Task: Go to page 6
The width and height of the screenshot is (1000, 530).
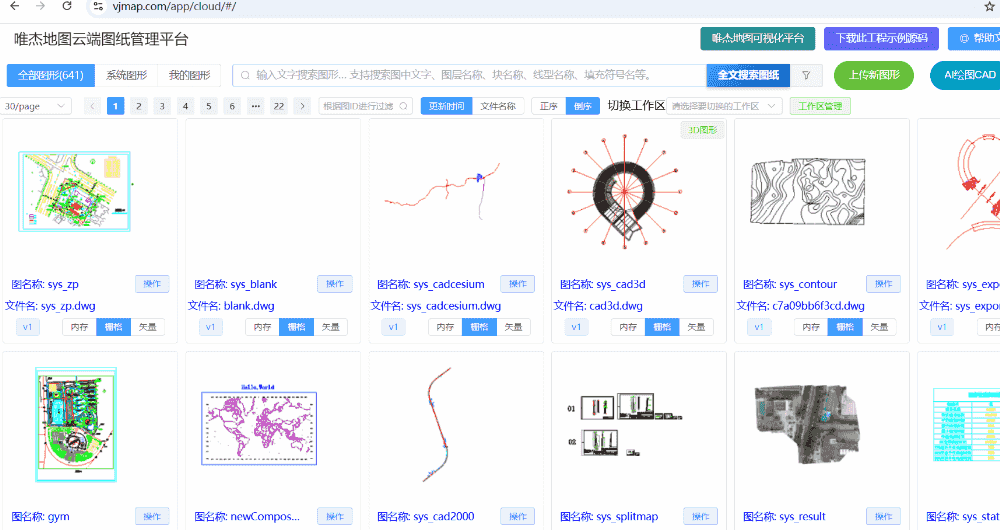Action: 232,107
